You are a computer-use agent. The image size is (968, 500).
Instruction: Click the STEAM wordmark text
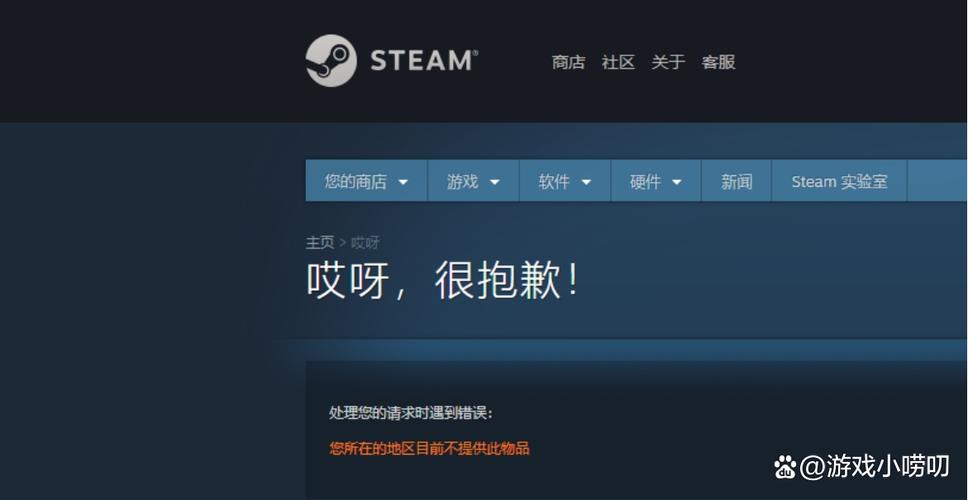[x=424, y=61]
